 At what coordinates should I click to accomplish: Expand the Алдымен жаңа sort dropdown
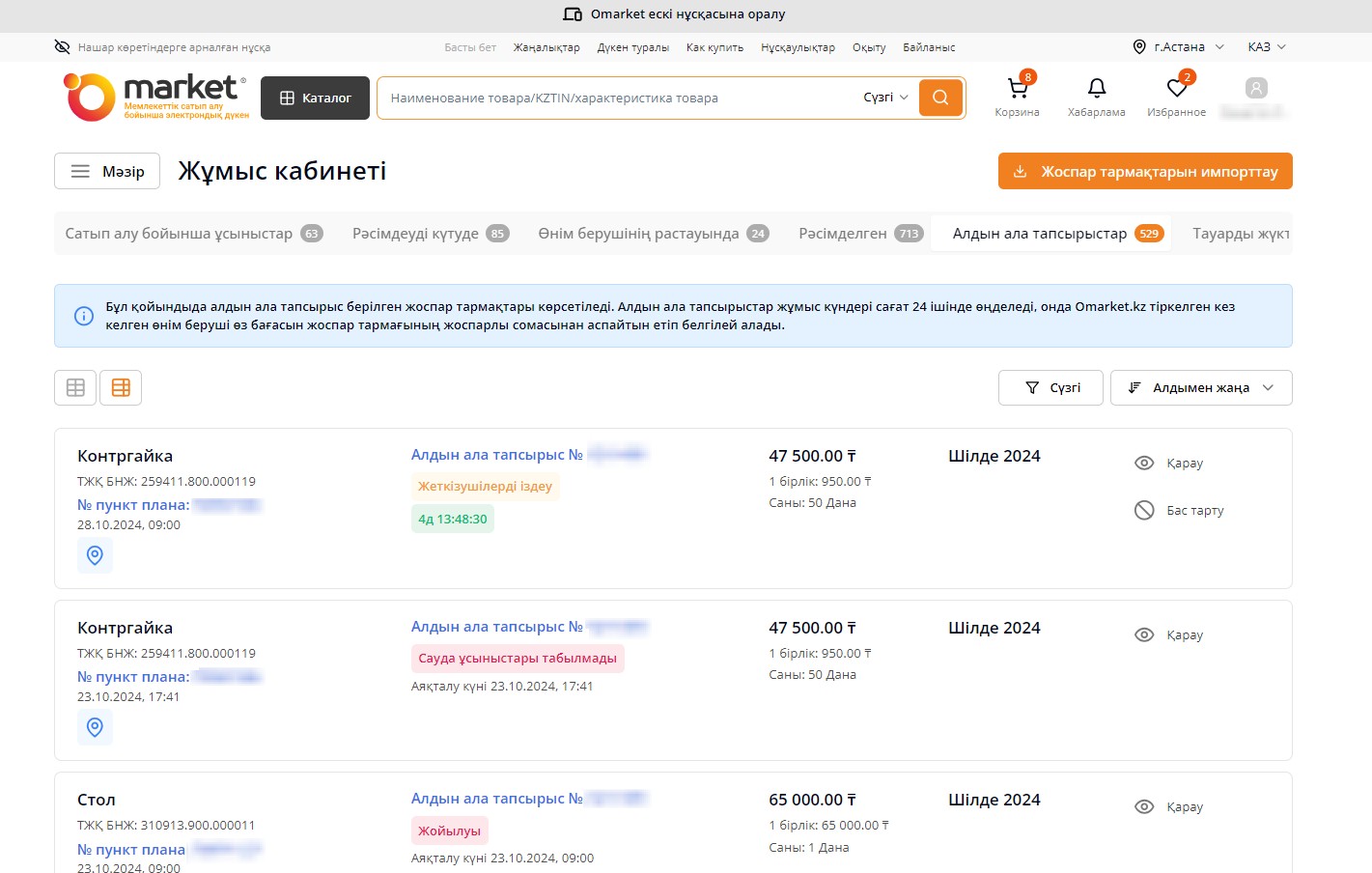1200,387
